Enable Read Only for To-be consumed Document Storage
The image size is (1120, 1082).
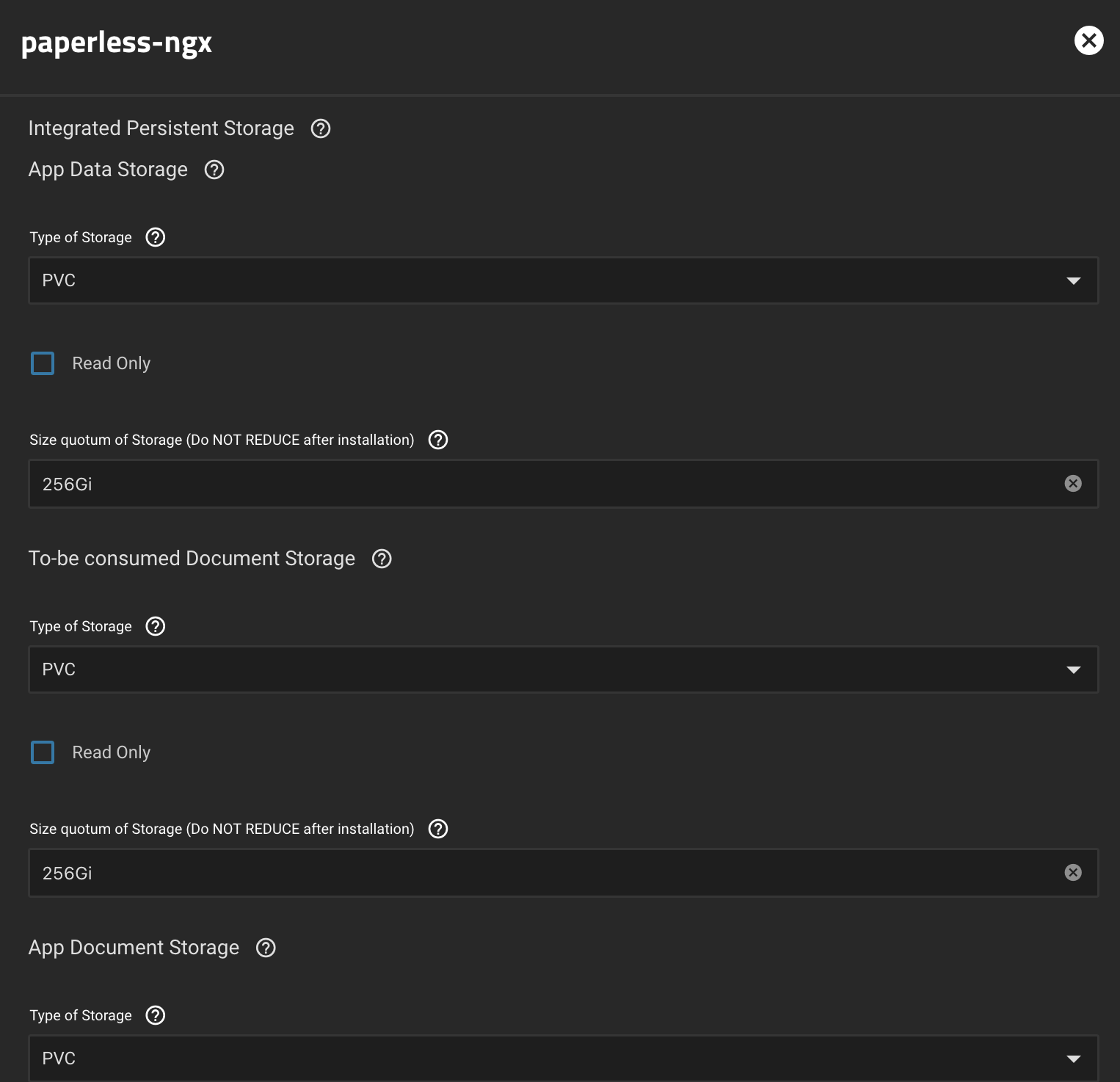point(43,752)
